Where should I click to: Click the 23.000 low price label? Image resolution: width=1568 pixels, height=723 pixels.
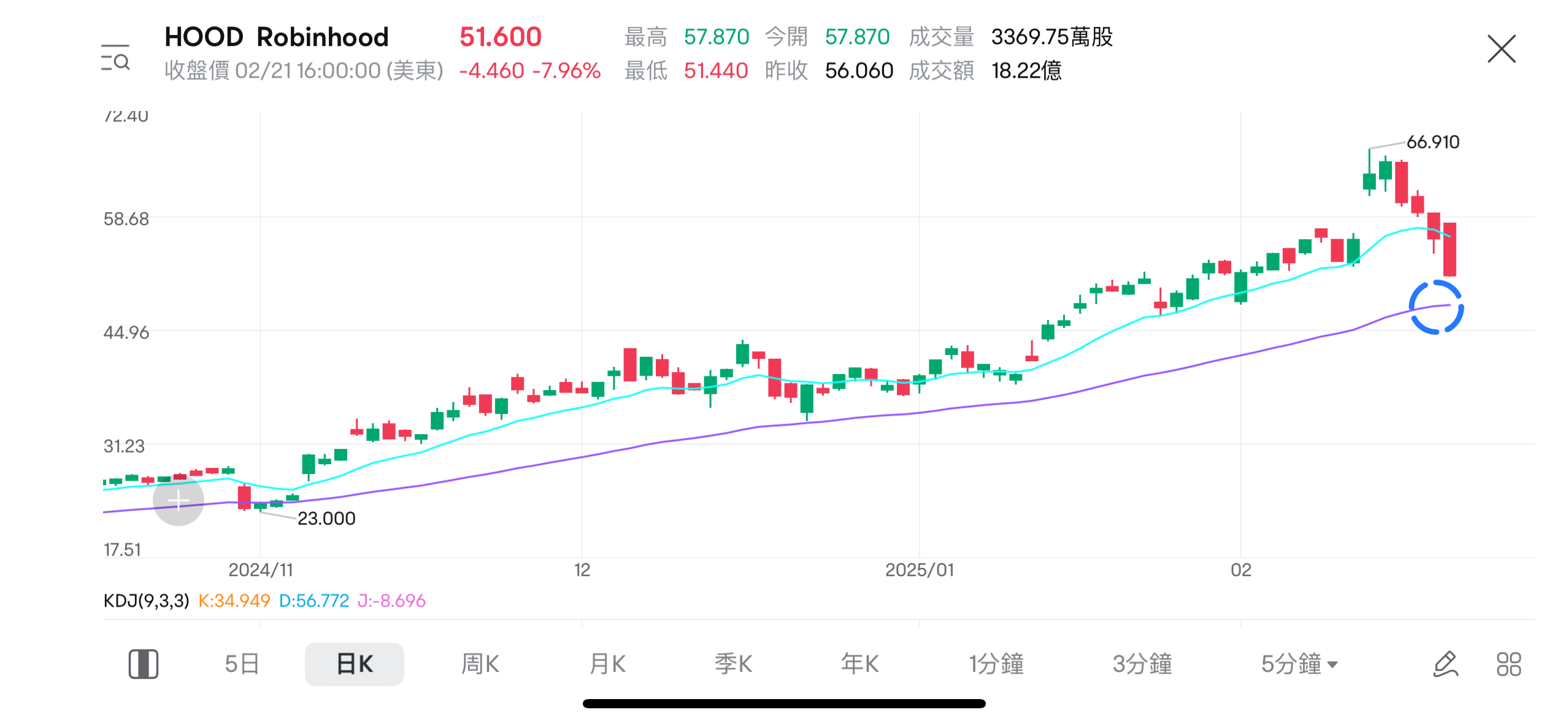coord(326,519)
